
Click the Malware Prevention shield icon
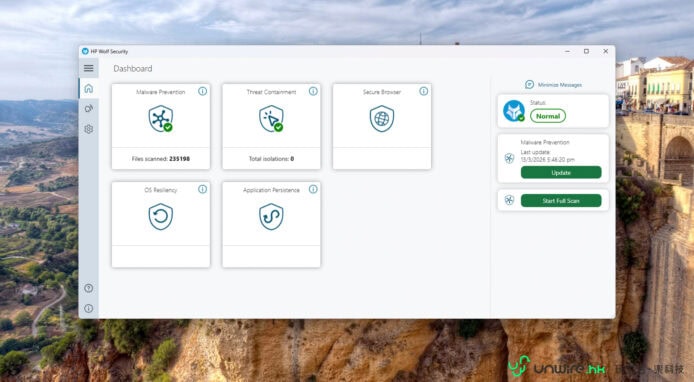[160, 119]
